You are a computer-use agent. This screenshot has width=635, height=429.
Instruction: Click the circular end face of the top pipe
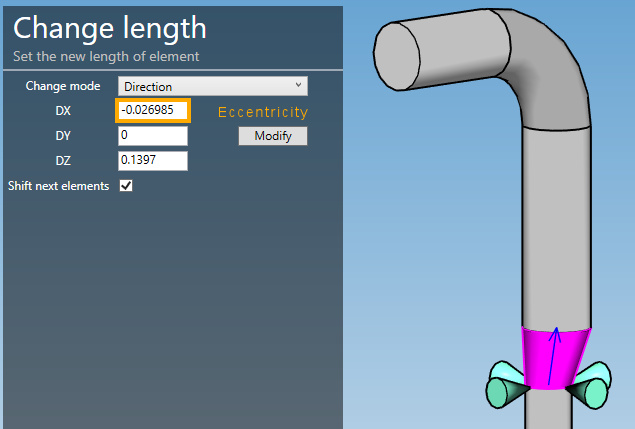click(x=396, y=56)
